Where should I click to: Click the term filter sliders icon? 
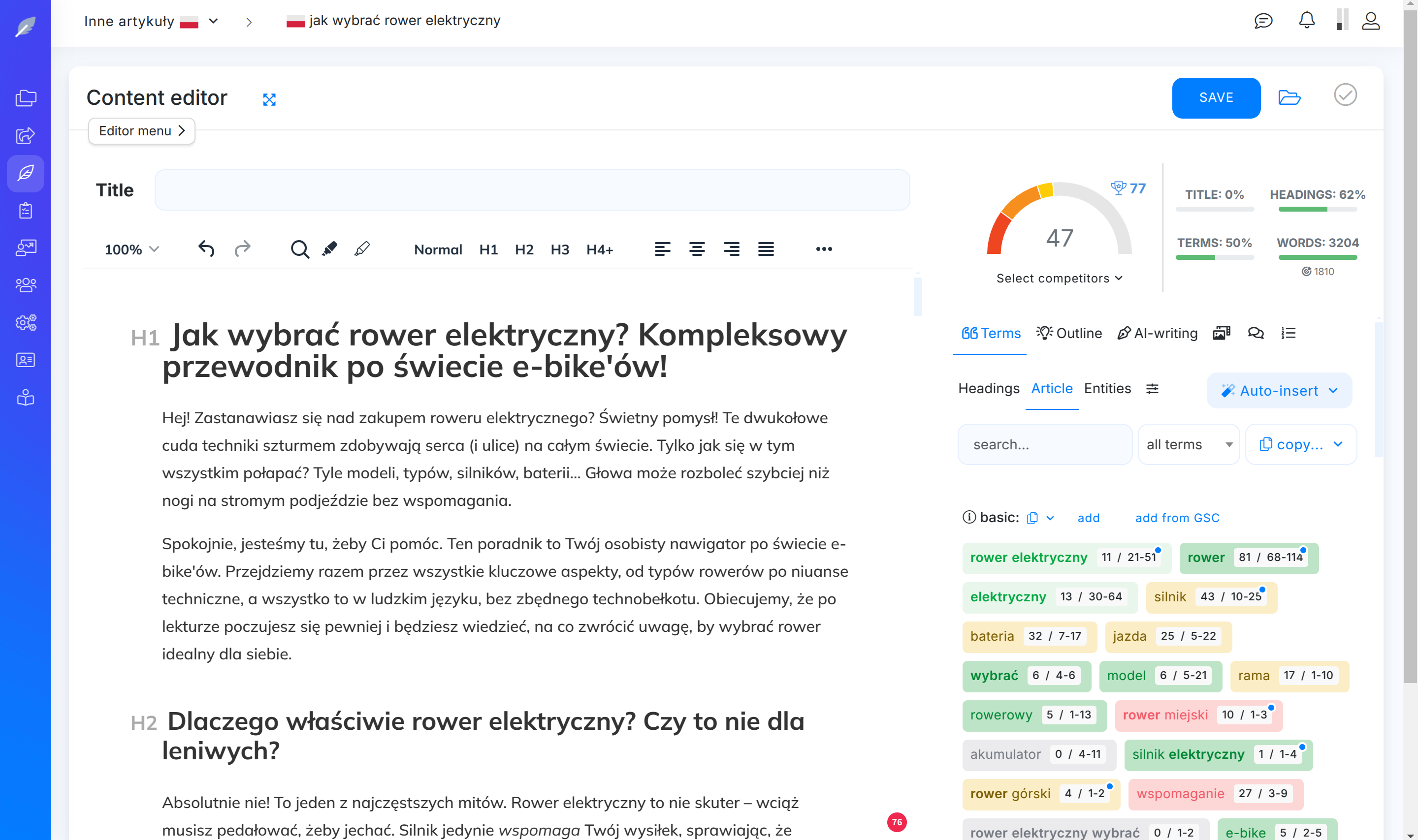tap(1152, 389)
